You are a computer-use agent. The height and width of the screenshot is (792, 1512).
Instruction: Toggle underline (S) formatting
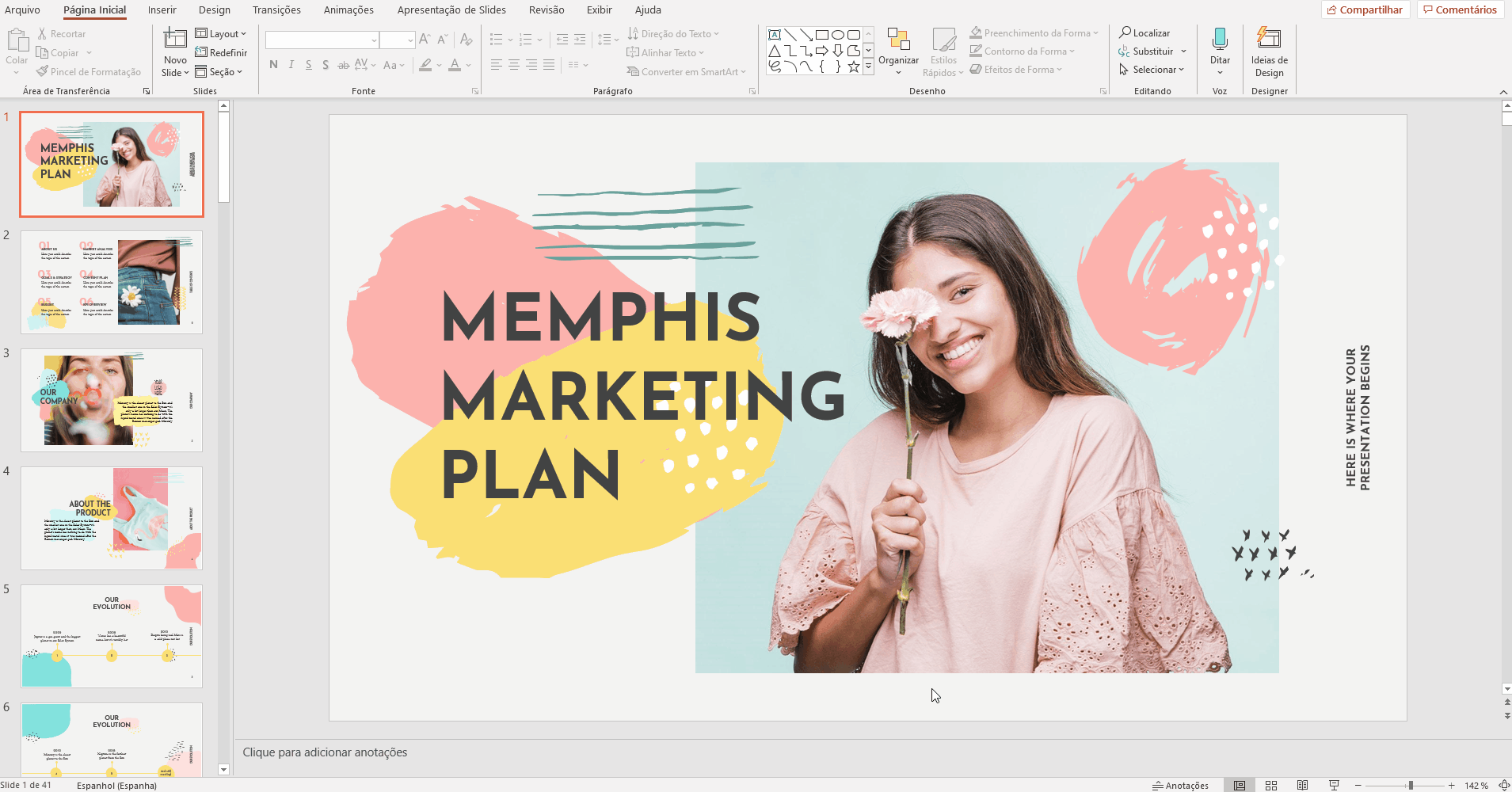308,65
